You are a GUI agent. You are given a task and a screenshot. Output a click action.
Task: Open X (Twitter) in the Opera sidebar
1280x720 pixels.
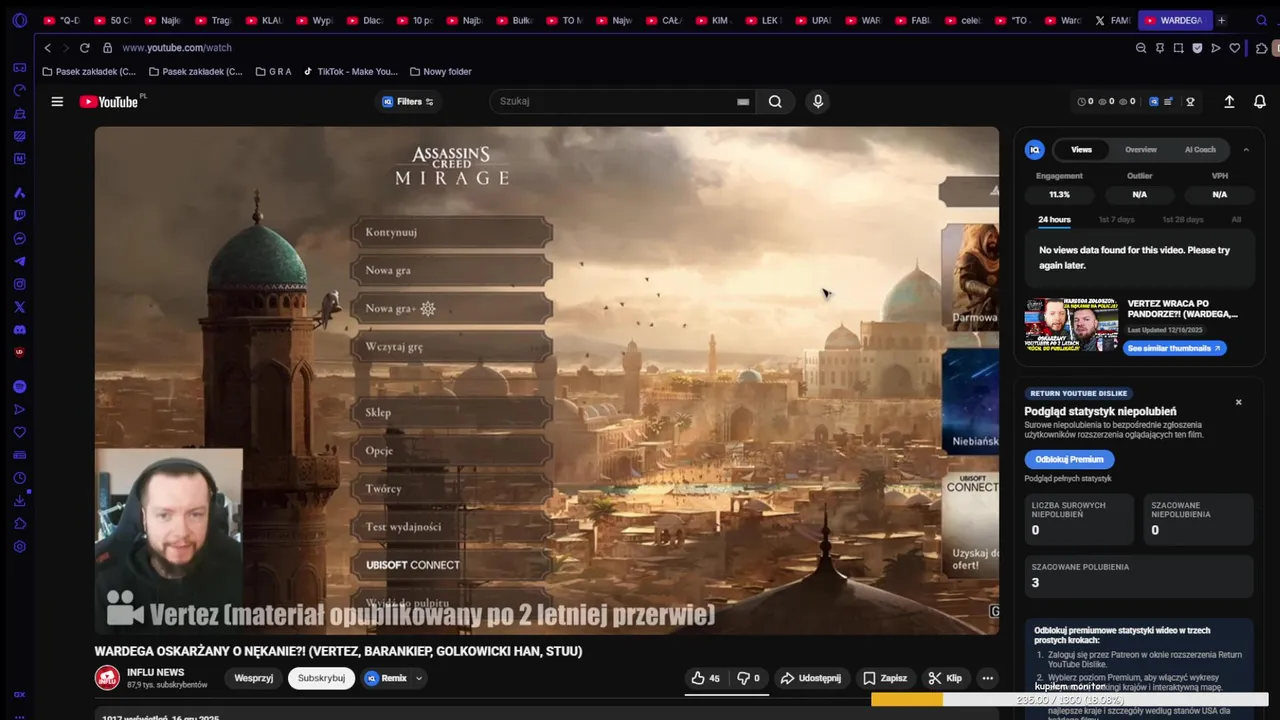(x=19, y=307)
